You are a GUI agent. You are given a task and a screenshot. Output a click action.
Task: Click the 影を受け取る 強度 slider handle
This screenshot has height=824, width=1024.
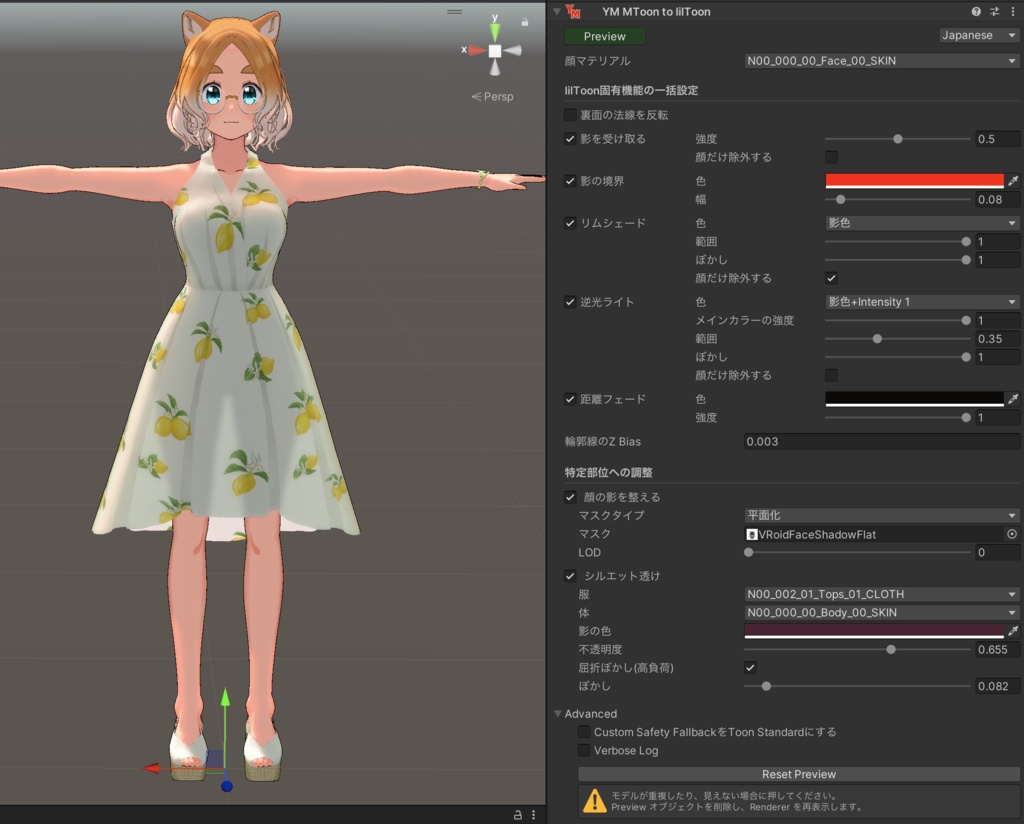click(x=898, y=139)
